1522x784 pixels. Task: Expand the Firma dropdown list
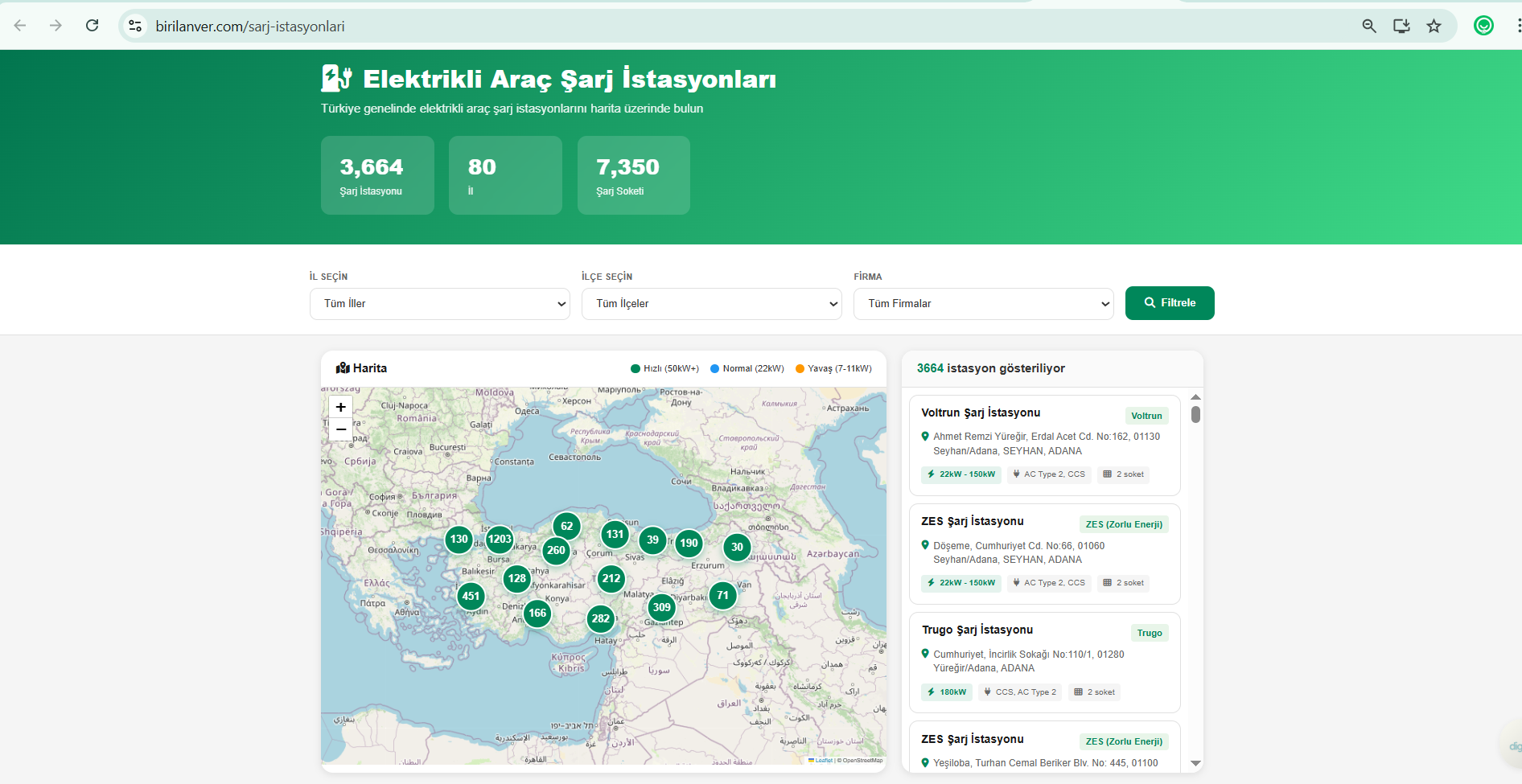984,304
